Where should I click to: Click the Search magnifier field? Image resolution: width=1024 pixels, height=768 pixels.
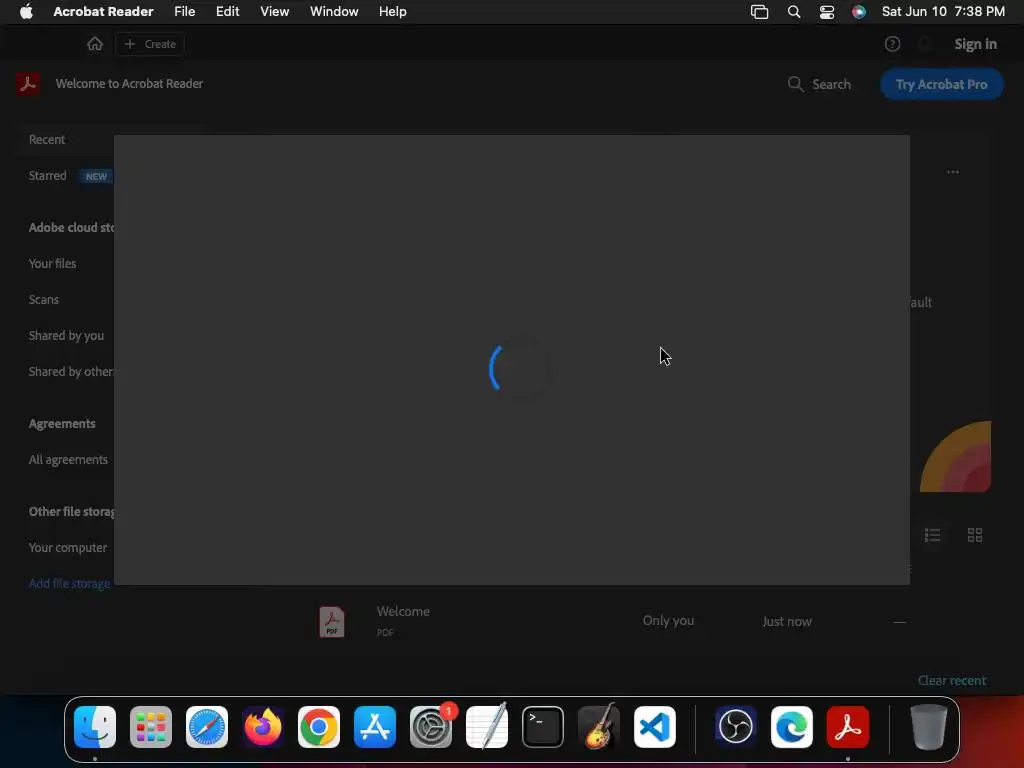coord(819,84)
